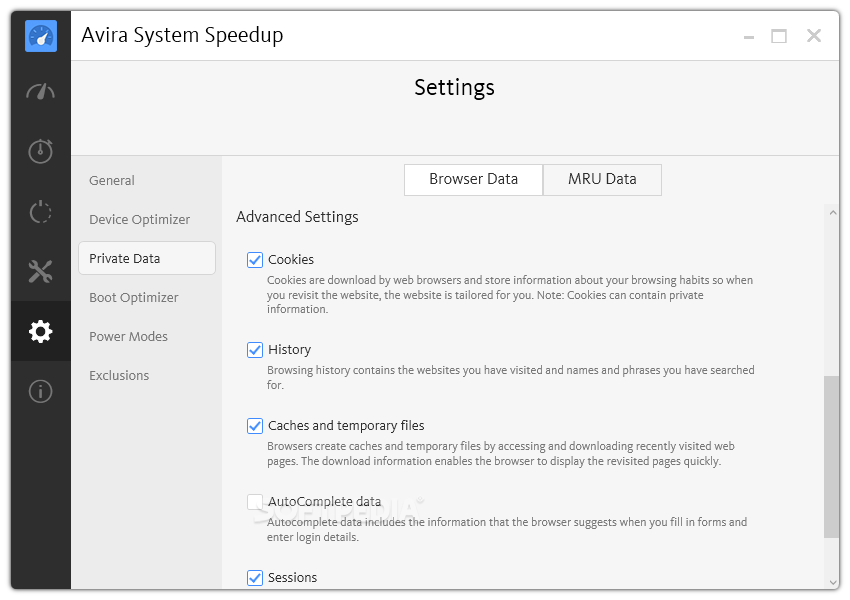Open the speedometer dashboard icon in sidebar
850x600 pixels.
tap(41, 92)
